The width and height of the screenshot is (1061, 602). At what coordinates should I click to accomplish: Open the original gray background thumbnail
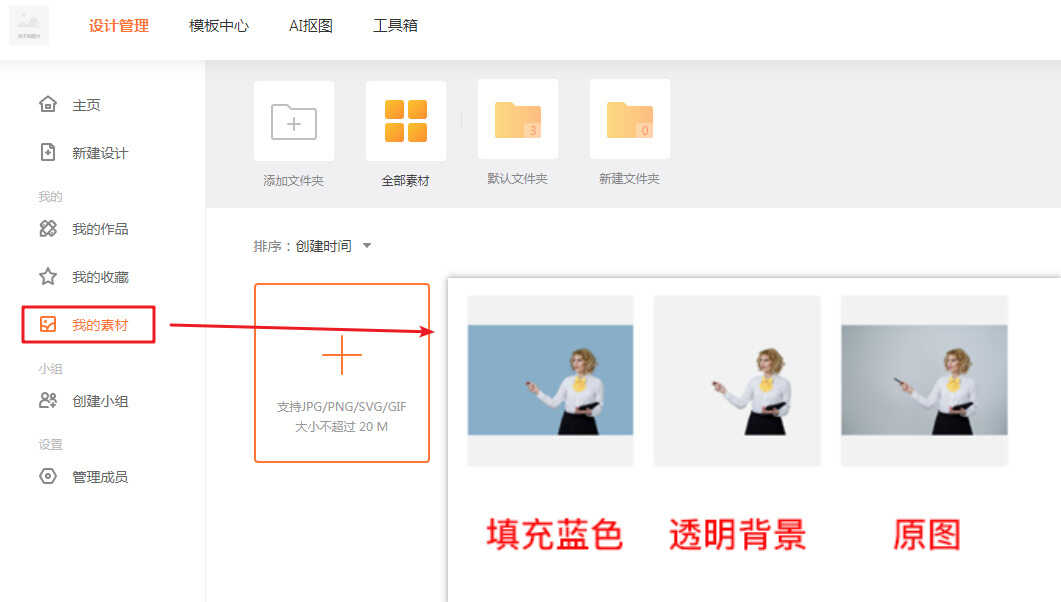coord(924,380)
